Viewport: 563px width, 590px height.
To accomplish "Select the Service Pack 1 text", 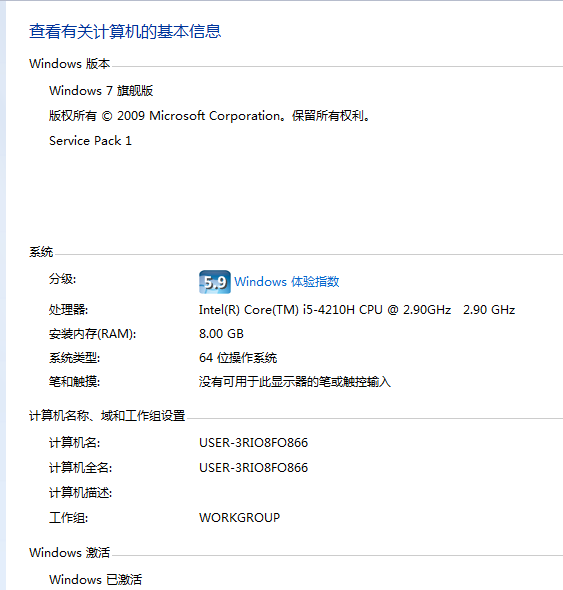I will pyautogui.click(x=90, y=141).
